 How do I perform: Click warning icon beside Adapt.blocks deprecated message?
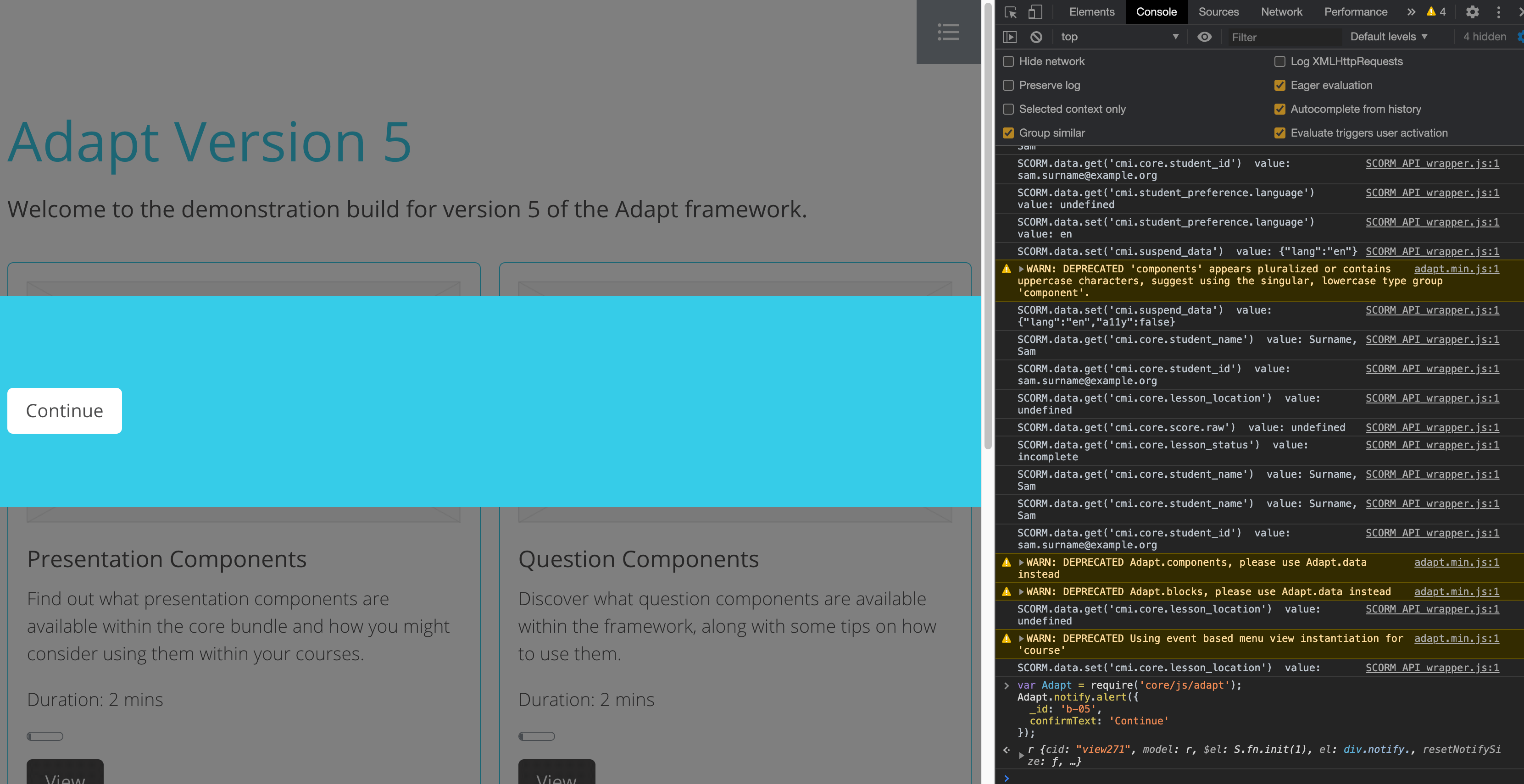click(1007, 592)
